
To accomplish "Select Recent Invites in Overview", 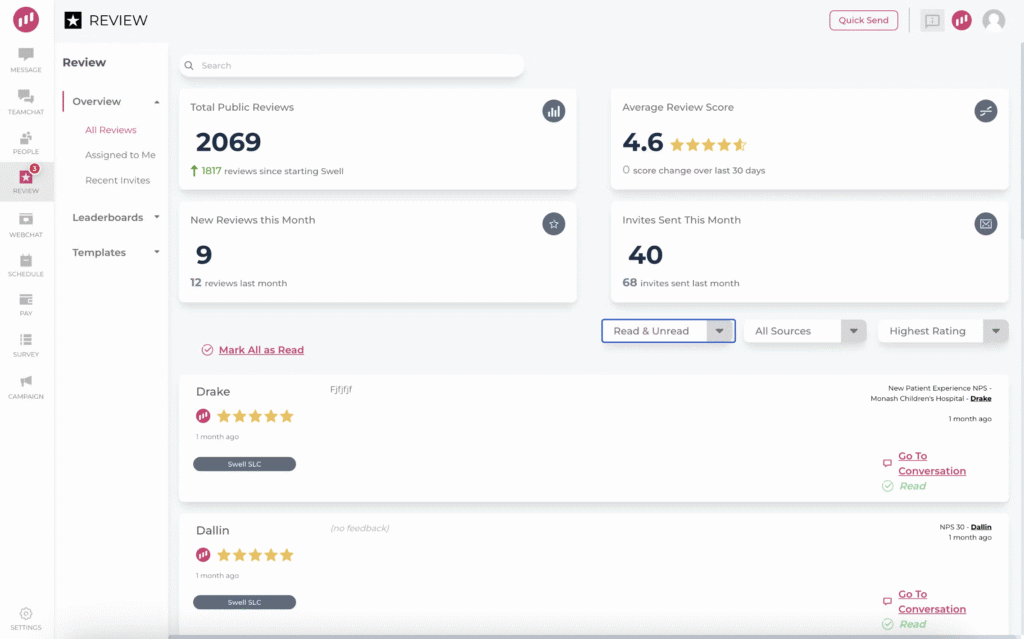I will [117, 180].
